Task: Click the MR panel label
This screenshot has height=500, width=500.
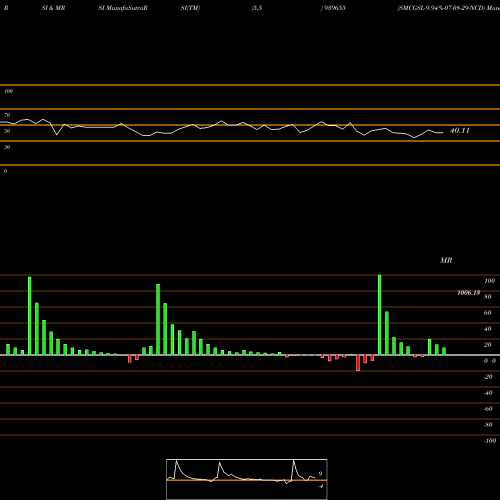Action: pyautogui.click(x=446, y=260)
